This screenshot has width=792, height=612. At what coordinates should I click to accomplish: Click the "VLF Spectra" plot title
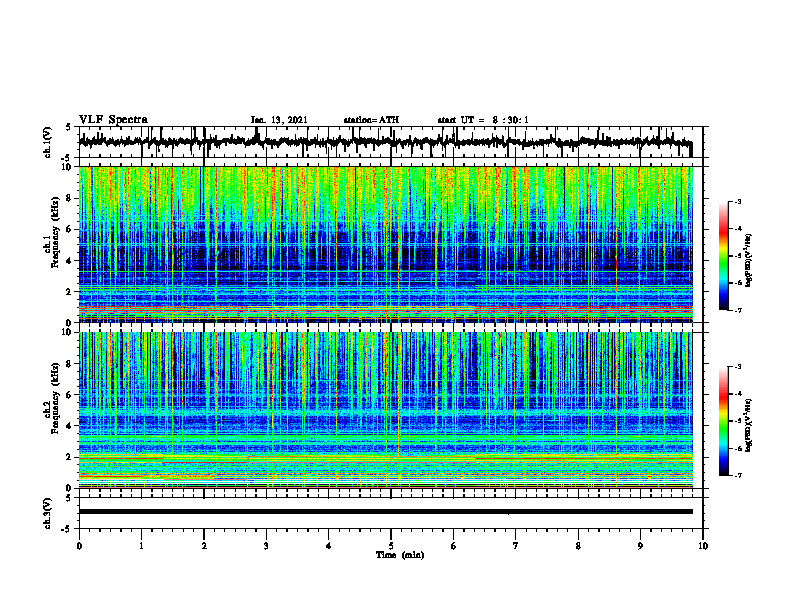[x=113, y=120]
